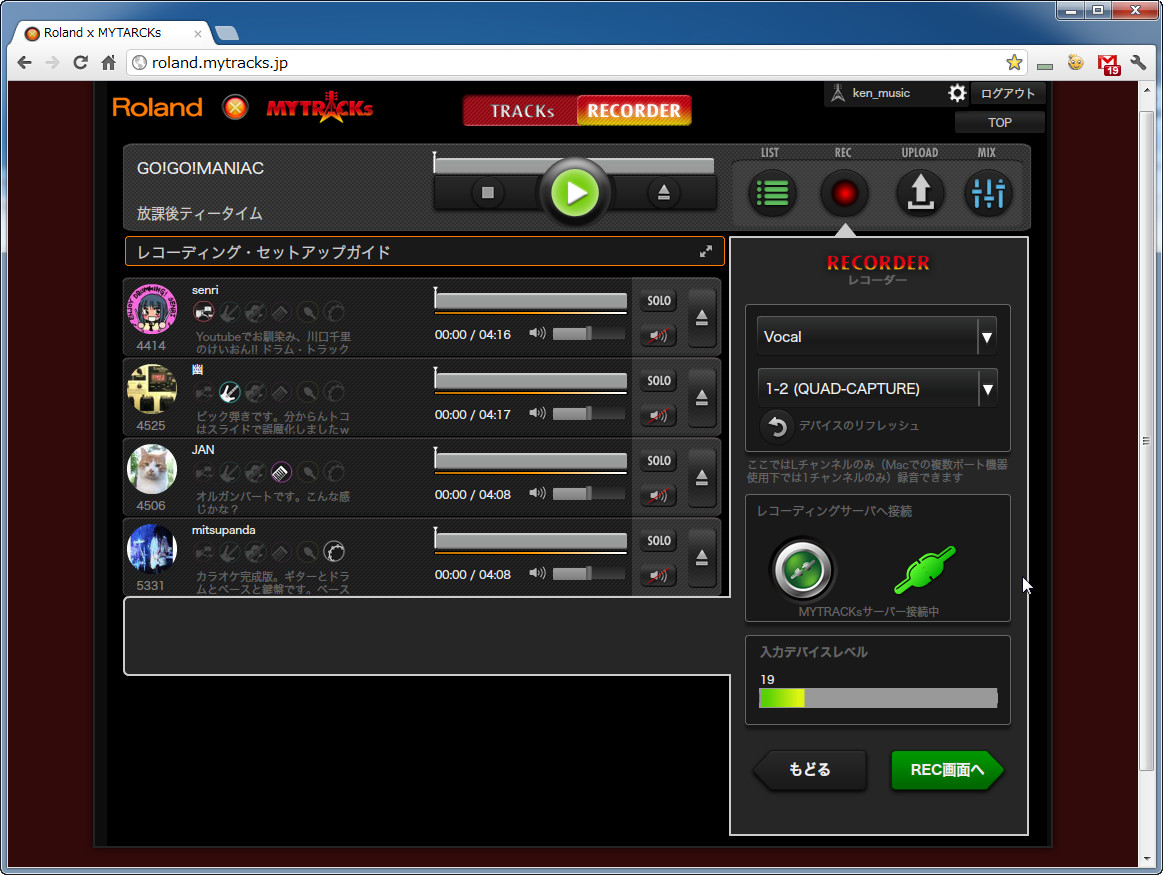Play the song with the green play button

point(575,193)
